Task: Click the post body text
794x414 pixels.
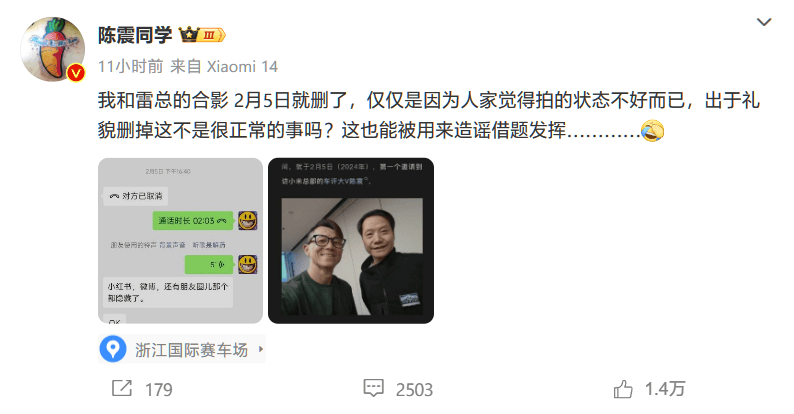Action: click(x=428, y=115)
